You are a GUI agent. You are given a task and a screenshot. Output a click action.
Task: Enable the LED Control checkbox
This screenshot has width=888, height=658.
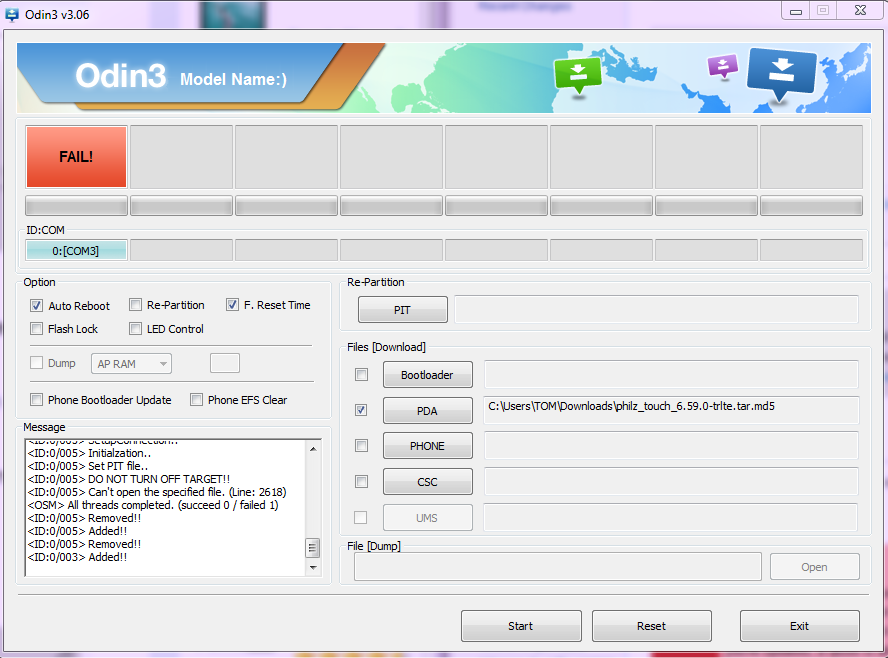click(x=135, y=329)
